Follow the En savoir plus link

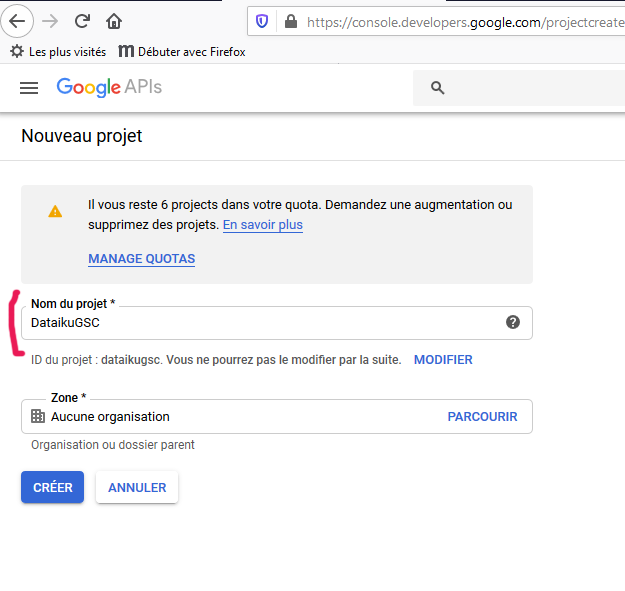point(263,225)
